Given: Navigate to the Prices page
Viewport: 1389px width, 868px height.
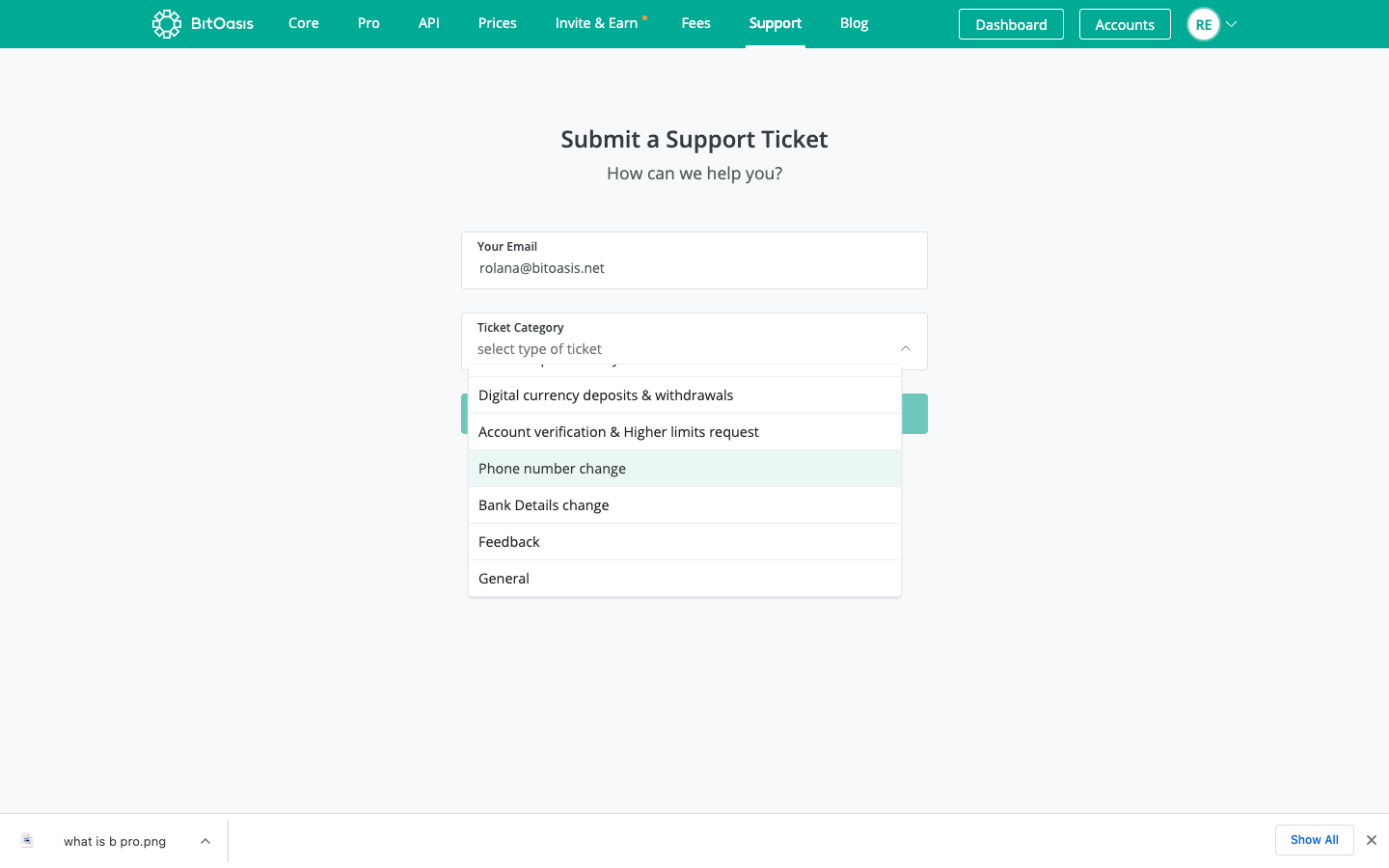Looking at the screenshot, I should (x=498, y=23).
